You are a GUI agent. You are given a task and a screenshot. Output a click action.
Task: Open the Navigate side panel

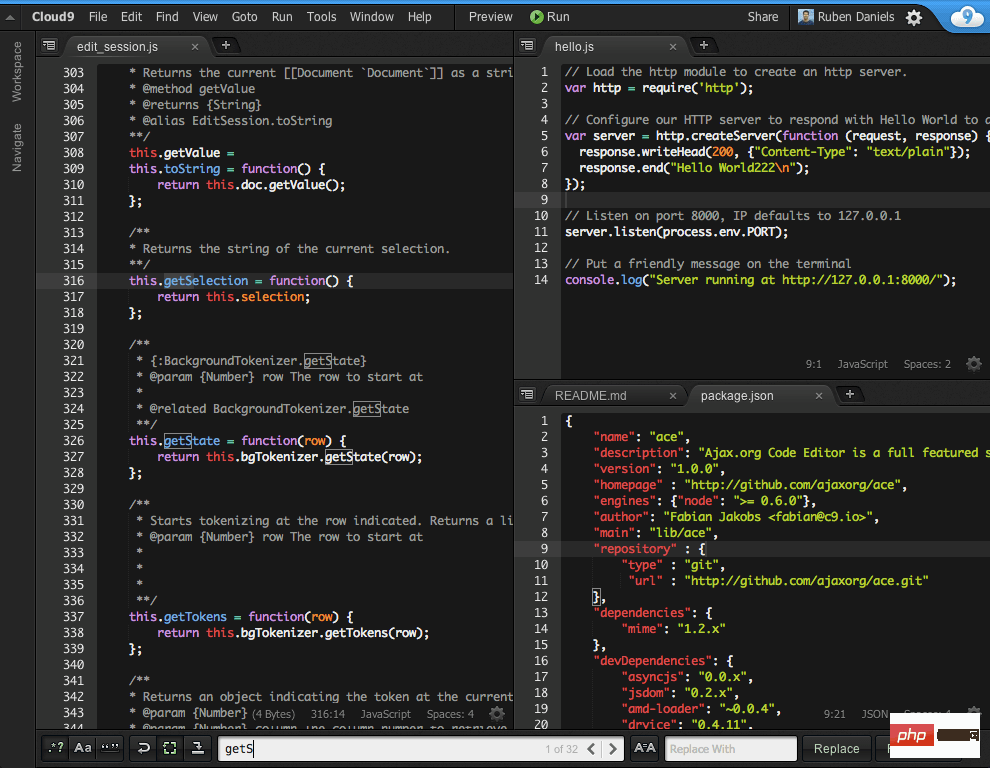coord(17,147)
